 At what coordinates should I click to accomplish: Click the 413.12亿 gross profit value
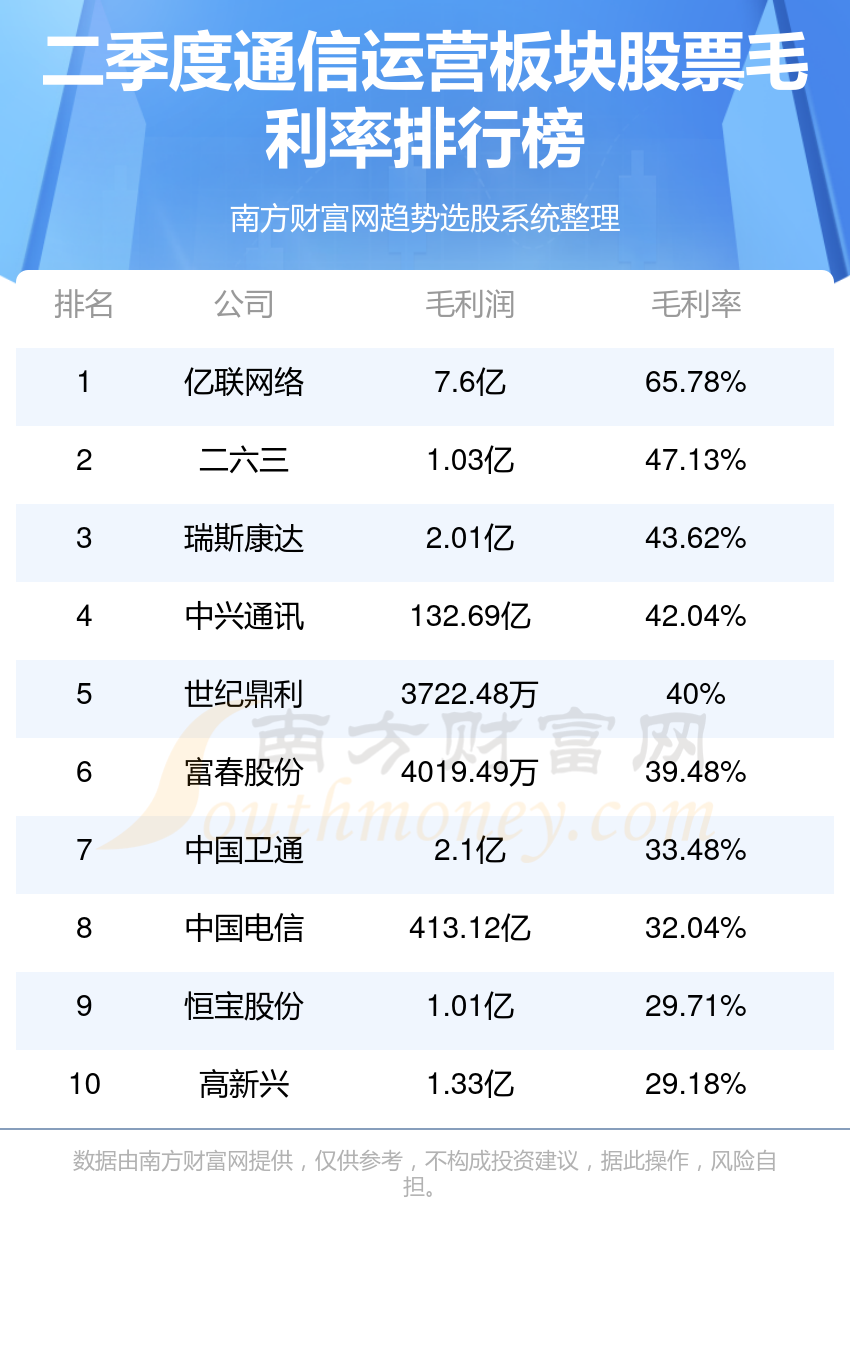click(x=470, y=928)
